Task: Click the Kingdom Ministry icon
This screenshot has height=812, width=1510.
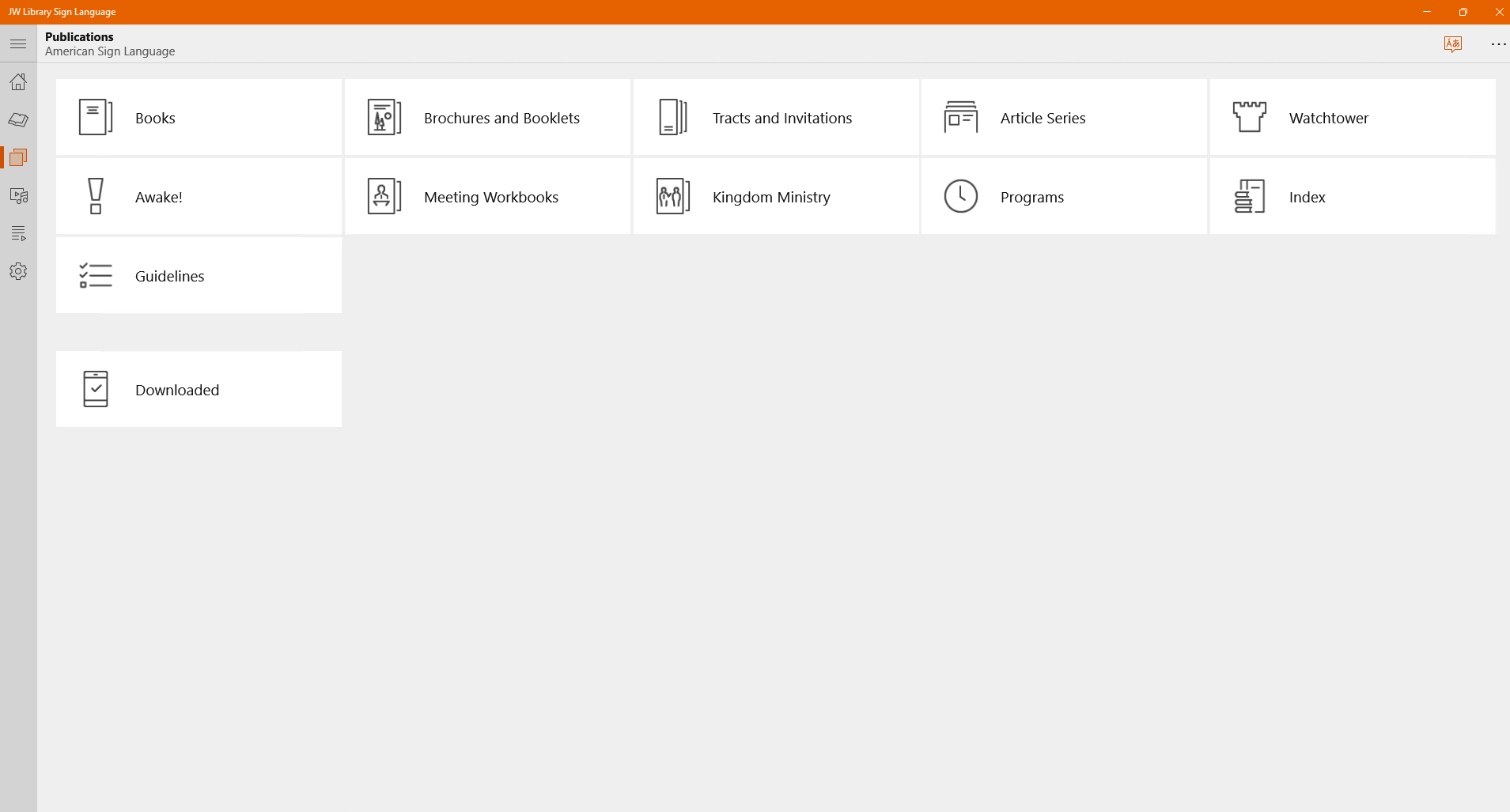Action: (x=673, y=196)
